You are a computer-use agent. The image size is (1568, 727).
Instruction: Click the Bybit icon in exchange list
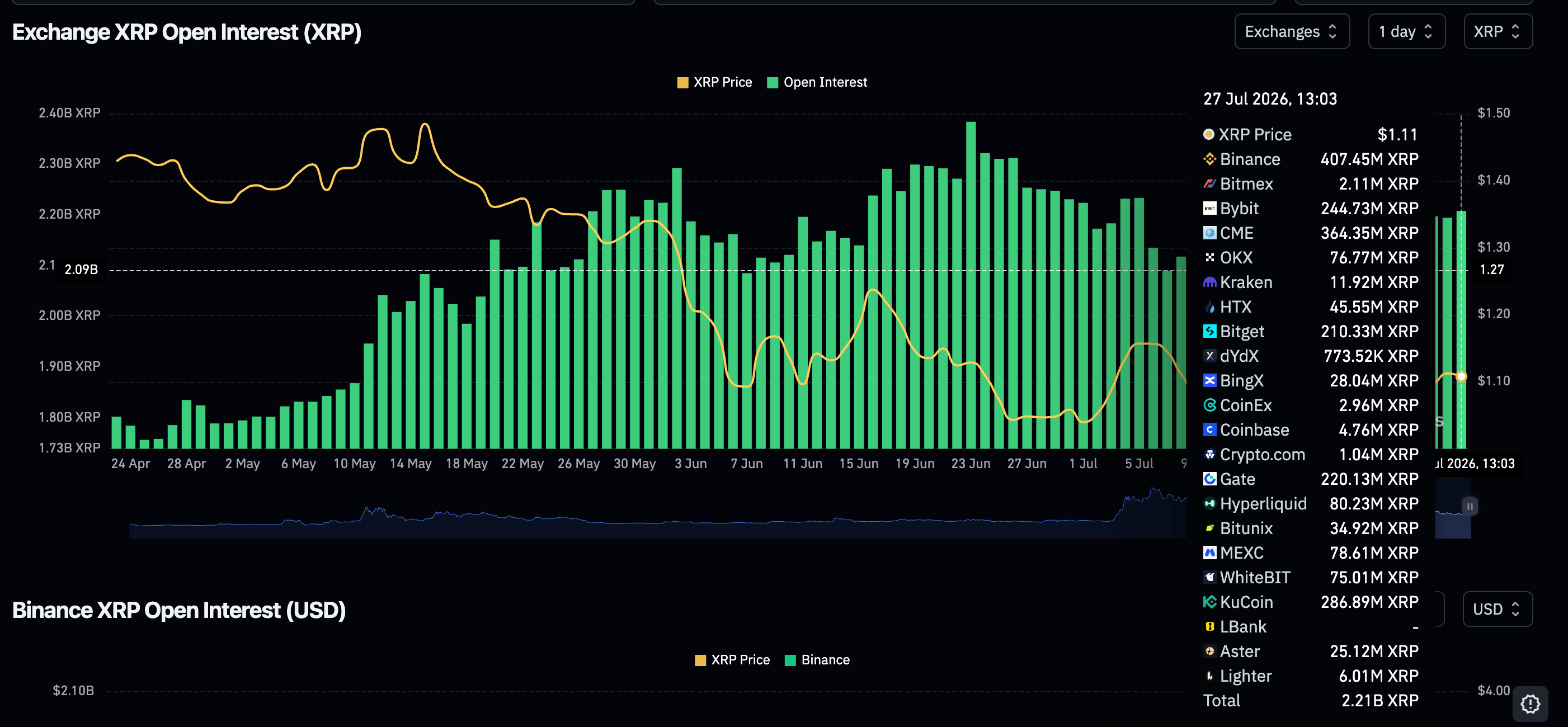1209,209
